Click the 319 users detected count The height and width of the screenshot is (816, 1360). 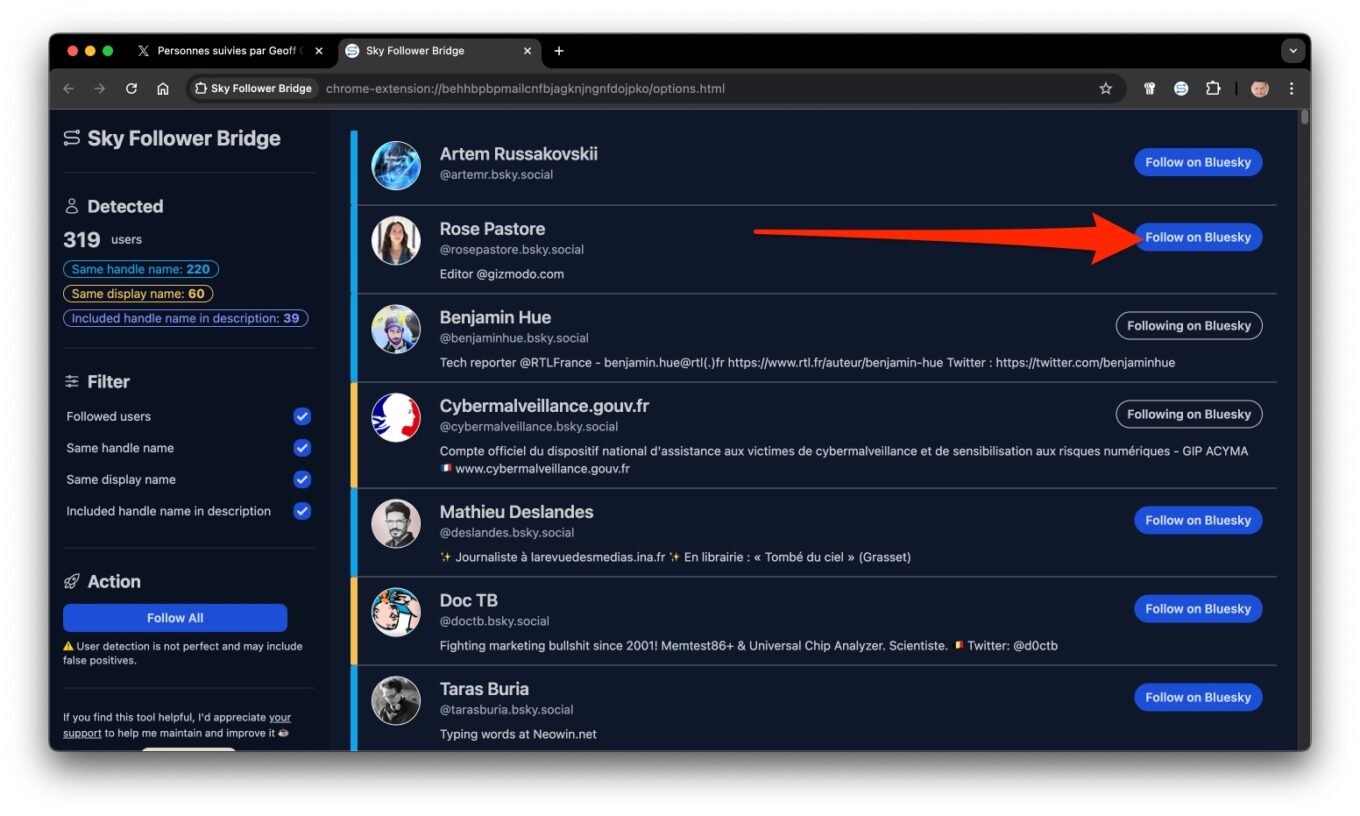103,240
